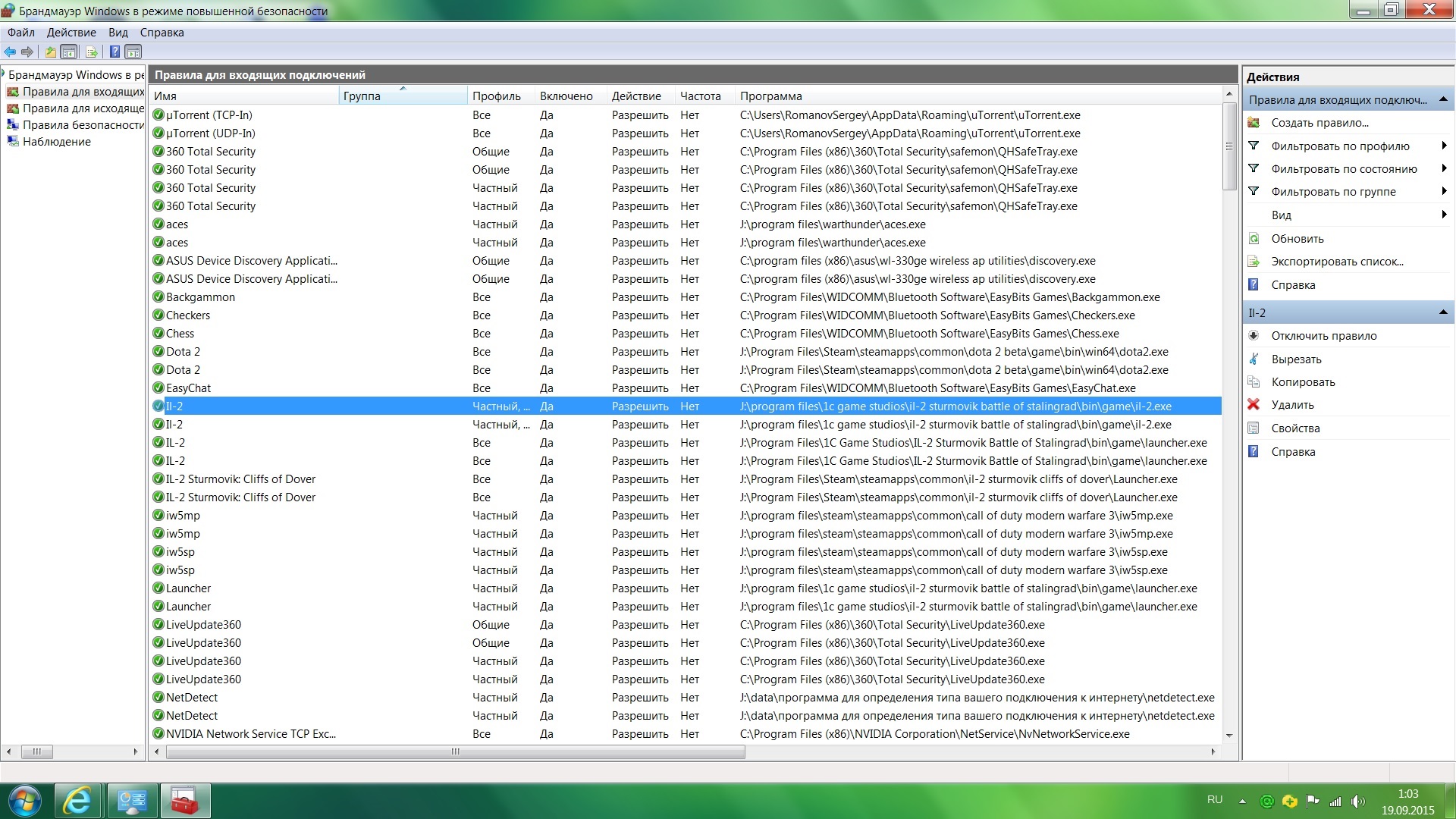The image size is (1456, 819).
Task: Select the μTorrent (TCP-In) rule
Action: tap(686, 115)
